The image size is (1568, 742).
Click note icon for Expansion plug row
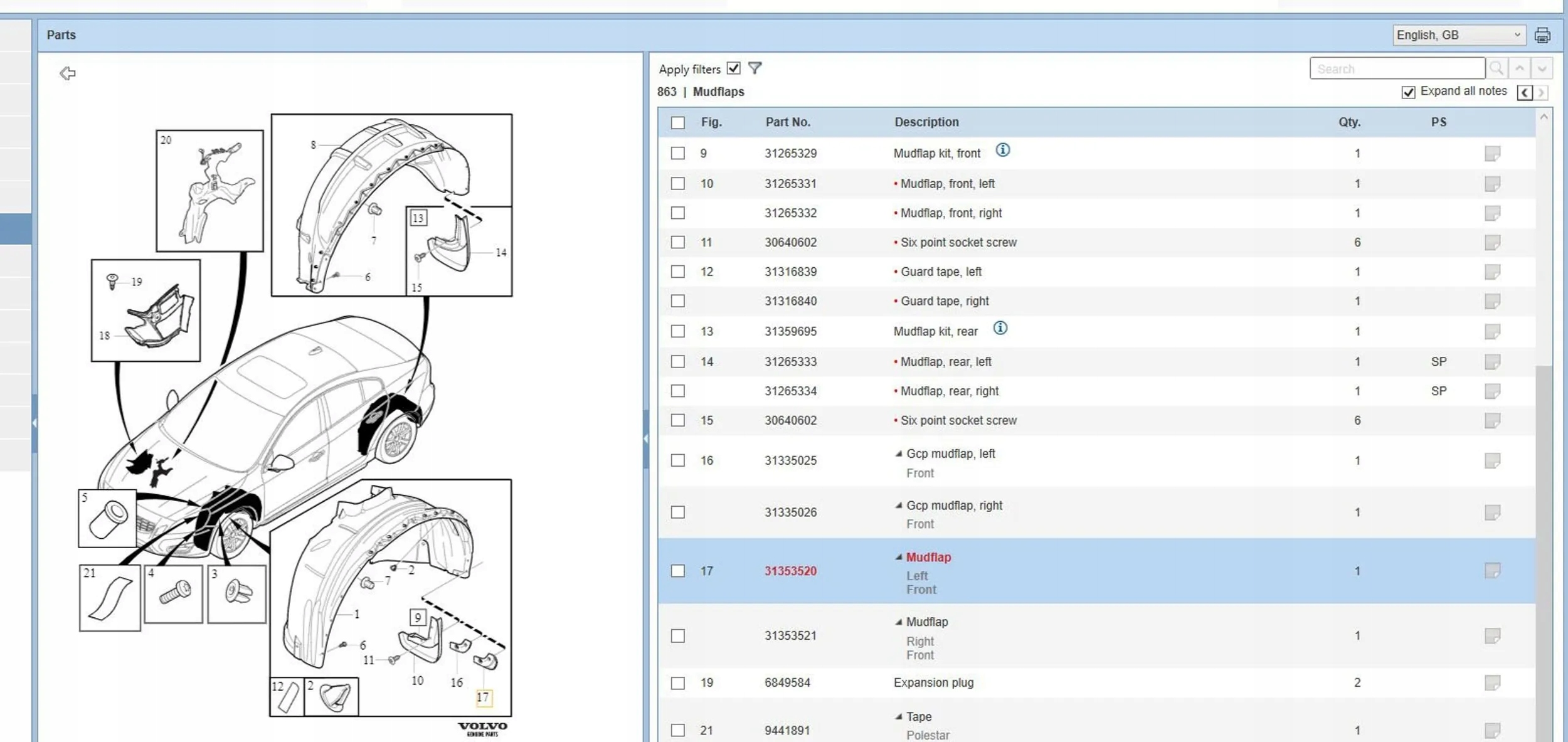click(1492, 682)
